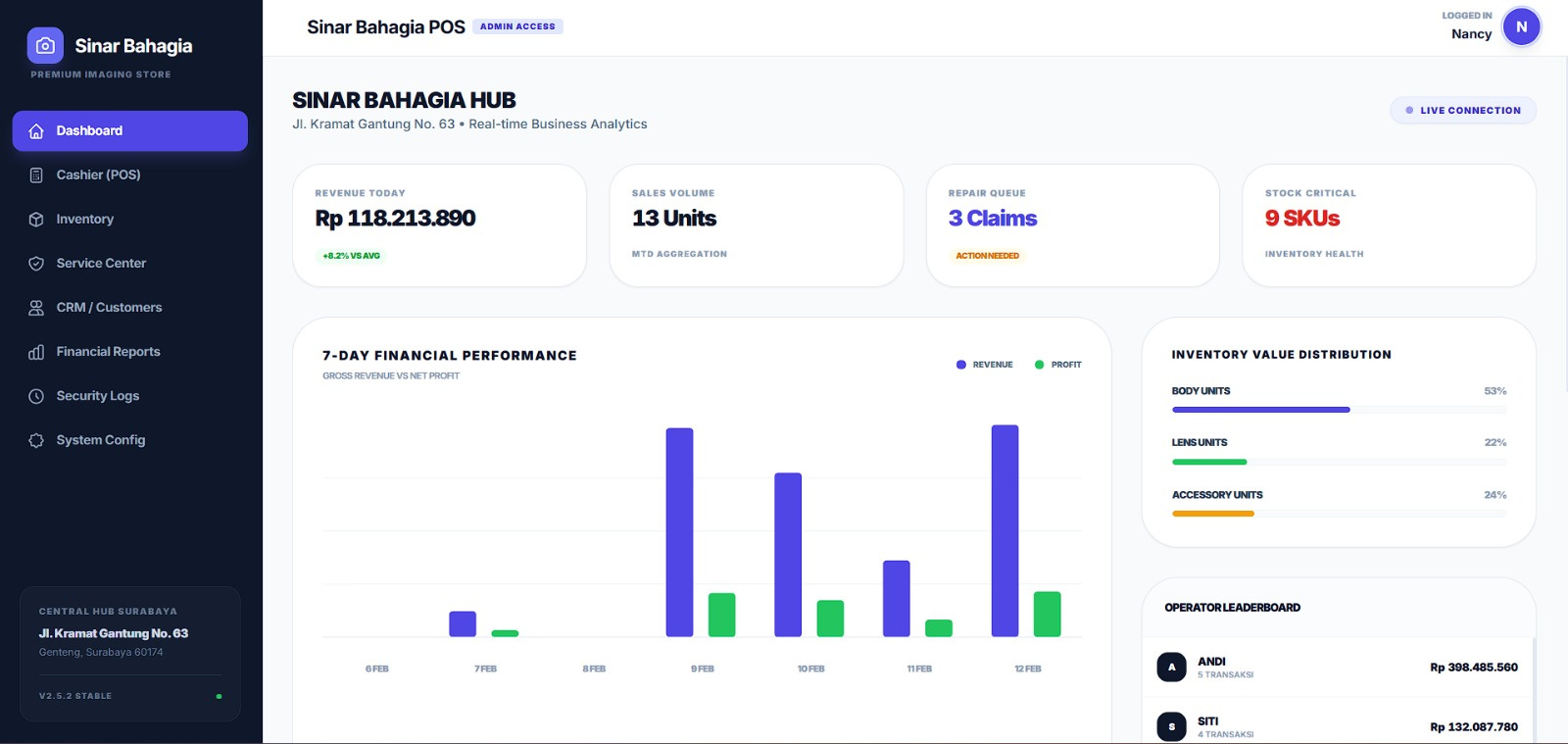
Task: Open the Repair Queue 3 Claims card
Action: [x=1072, y=225]
